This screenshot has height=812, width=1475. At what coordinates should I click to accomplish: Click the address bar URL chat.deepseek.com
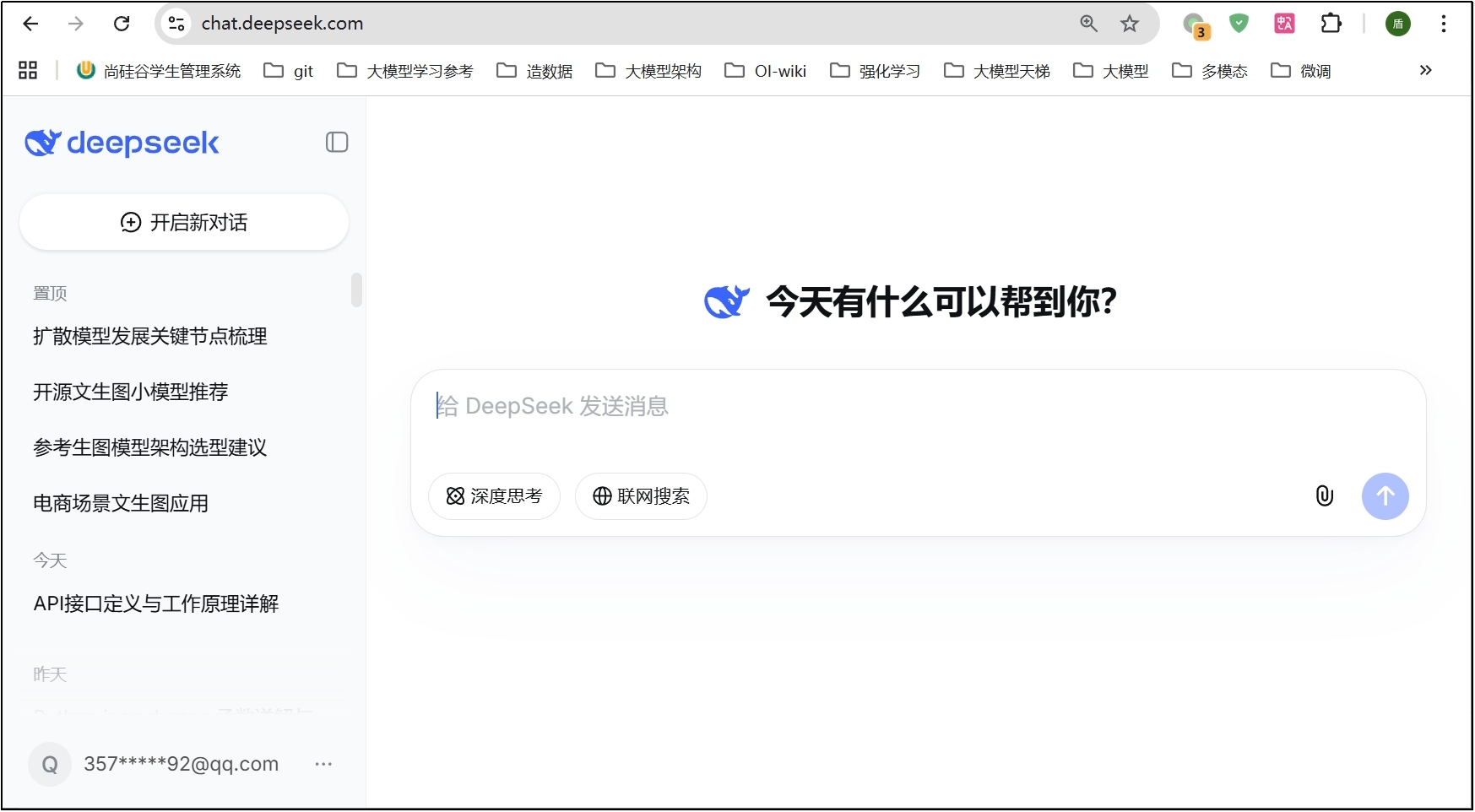[282, 24]
